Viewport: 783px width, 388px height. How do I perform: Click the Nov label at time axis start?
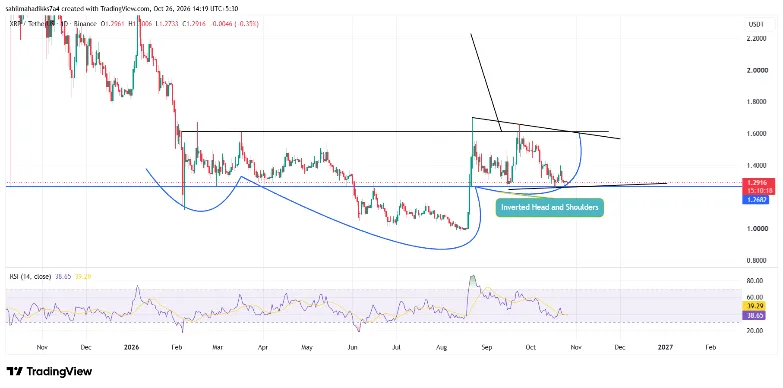pyautogui.click(x=42, y=347)
